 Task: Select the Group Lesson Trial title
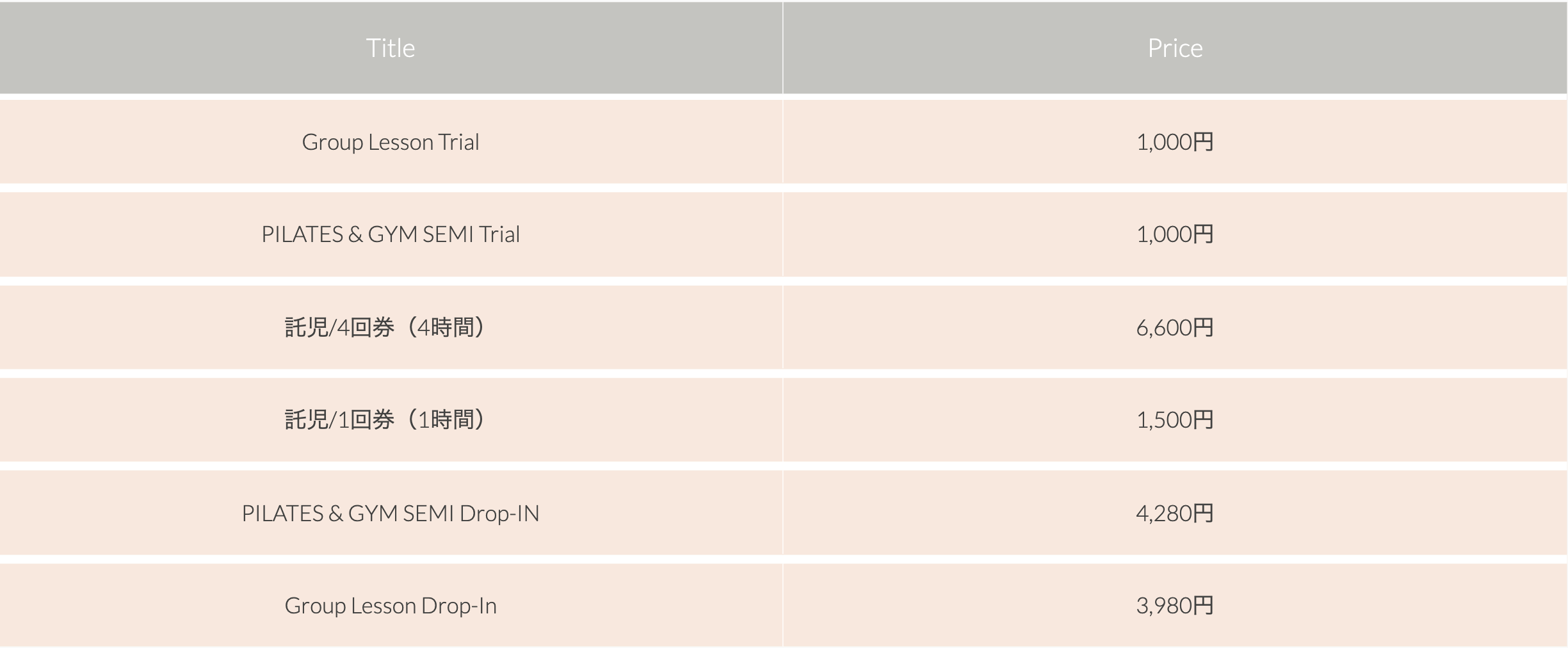[x=391, y=142]
